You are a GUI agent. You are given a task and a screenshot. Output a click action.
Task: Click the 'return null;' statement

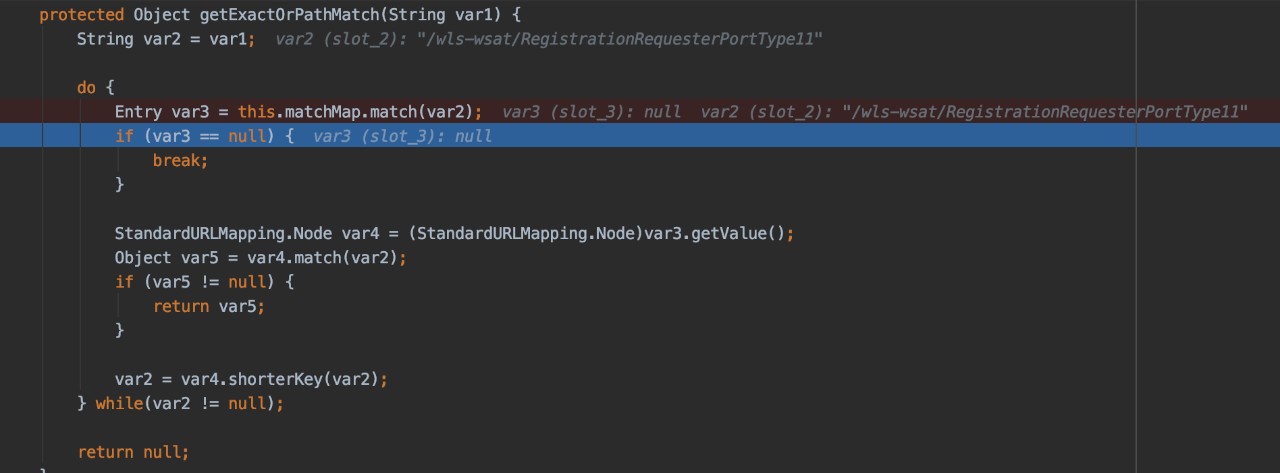pyautogui.click(x=133, y=452)
